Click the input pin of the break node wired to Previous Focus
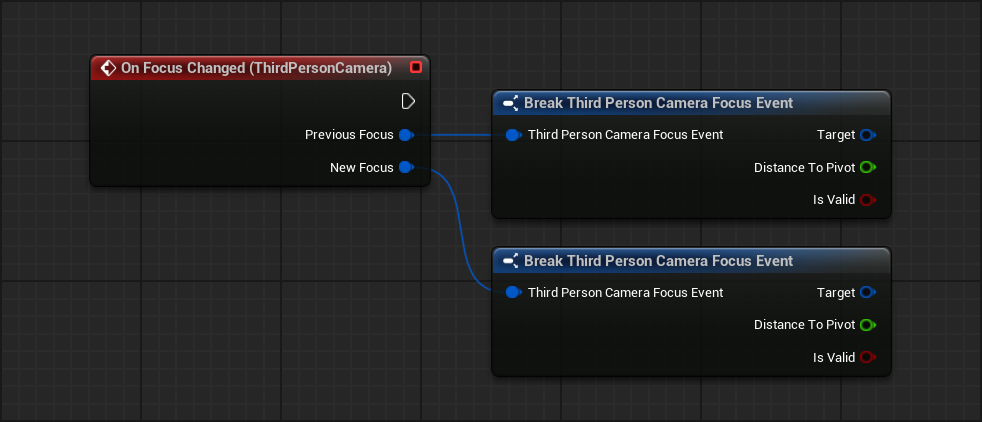This screenshot has width=982, height=422. coord(513,135)
